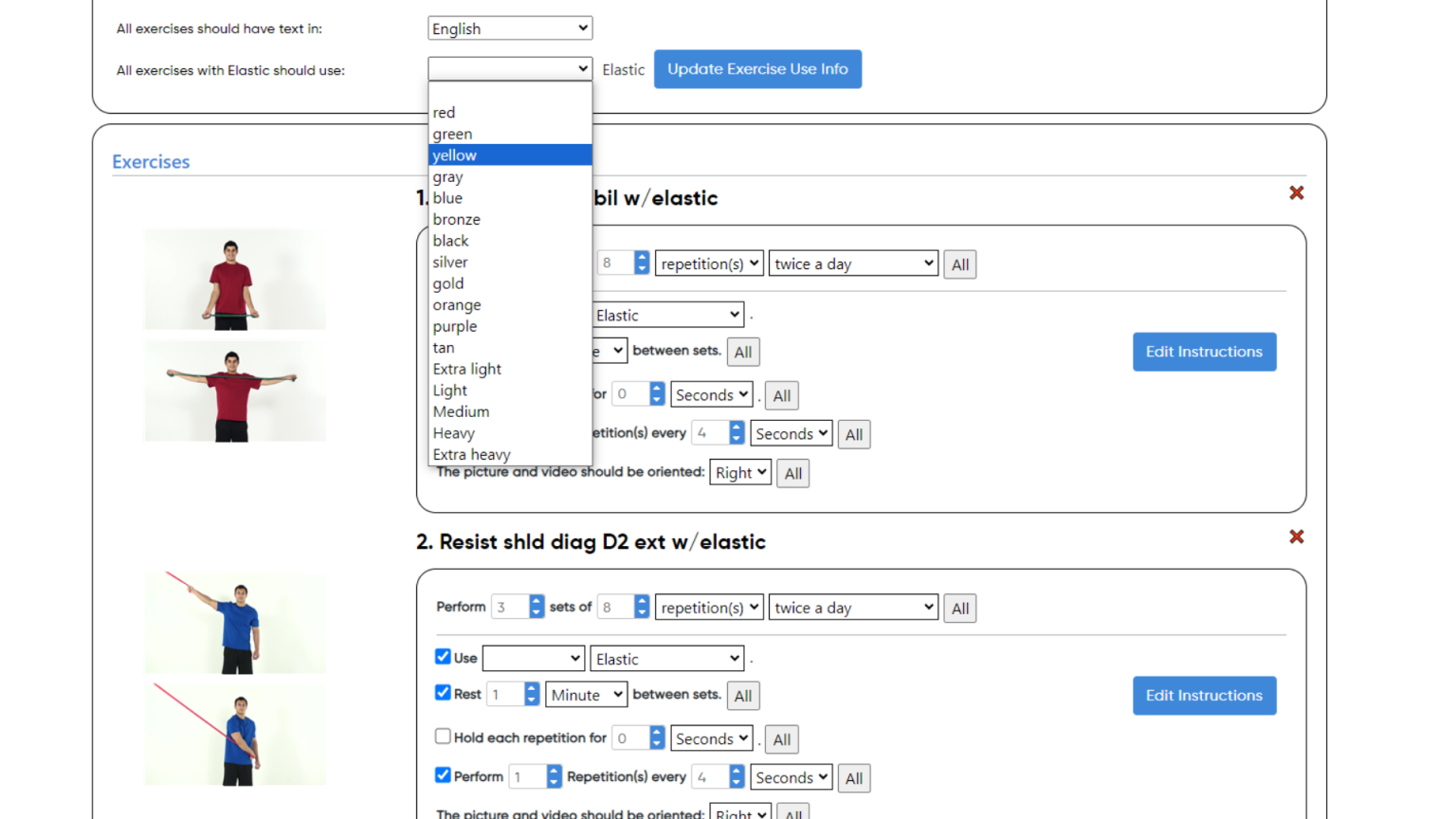This screenshot has width=1456, height=819.
Task: Open the 'twice a day' frequency dropdown
Action: point(851,263)
